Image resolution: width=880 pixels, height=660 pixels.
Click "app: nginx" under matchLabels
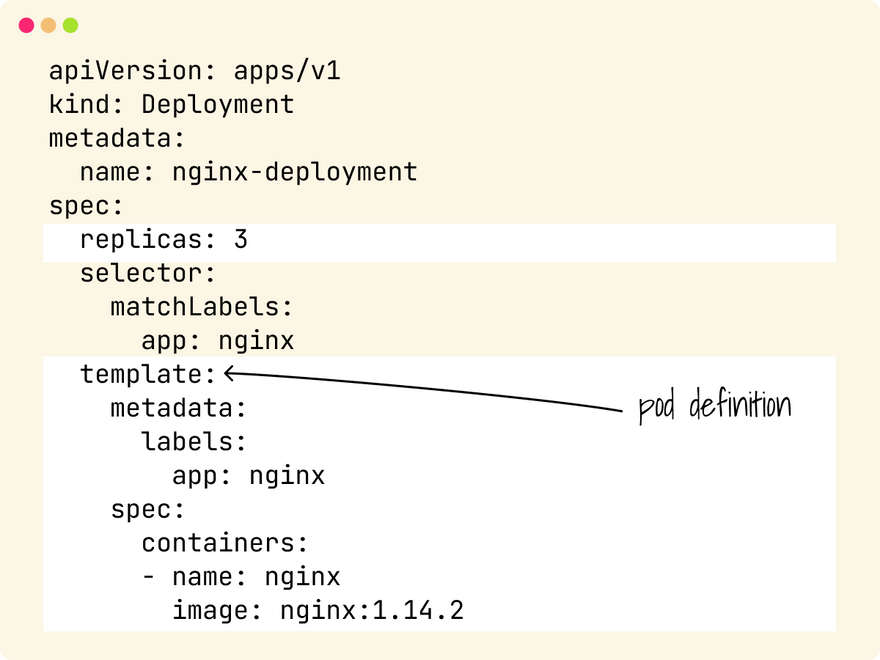coord(217,341)
